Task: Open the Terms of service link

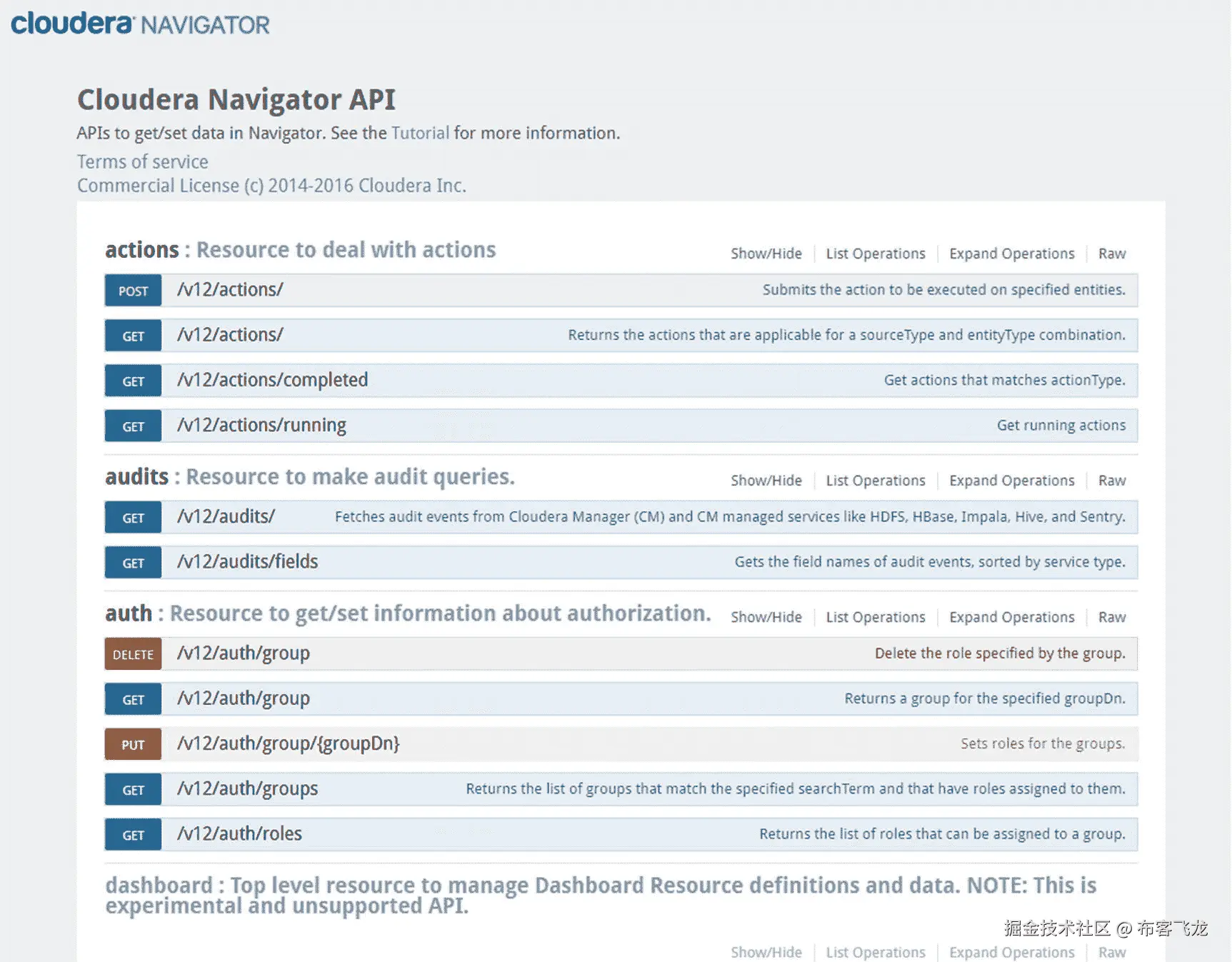Action: pos(141,161)
